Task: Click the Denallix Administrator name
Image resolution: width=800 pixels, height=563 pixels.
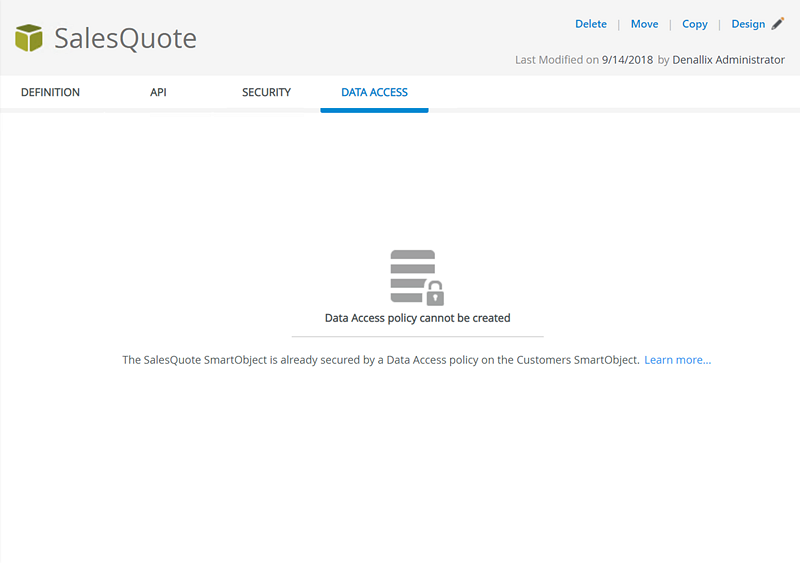Action: (x=729, y=60)
